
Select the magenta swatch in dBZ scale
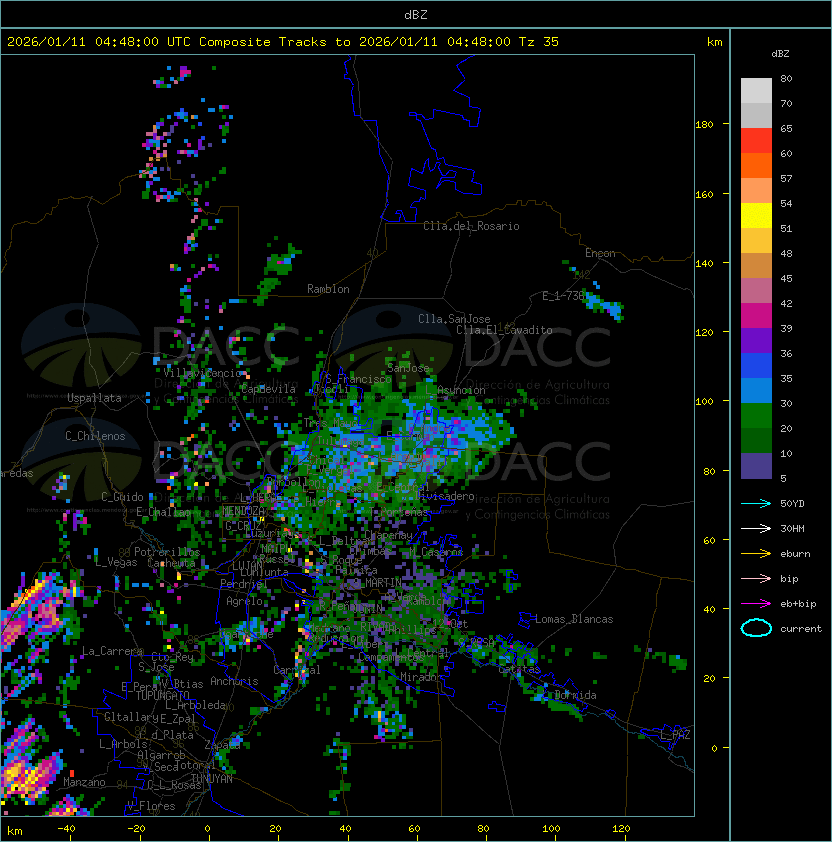pyautogui.click(x=756, y=316)
